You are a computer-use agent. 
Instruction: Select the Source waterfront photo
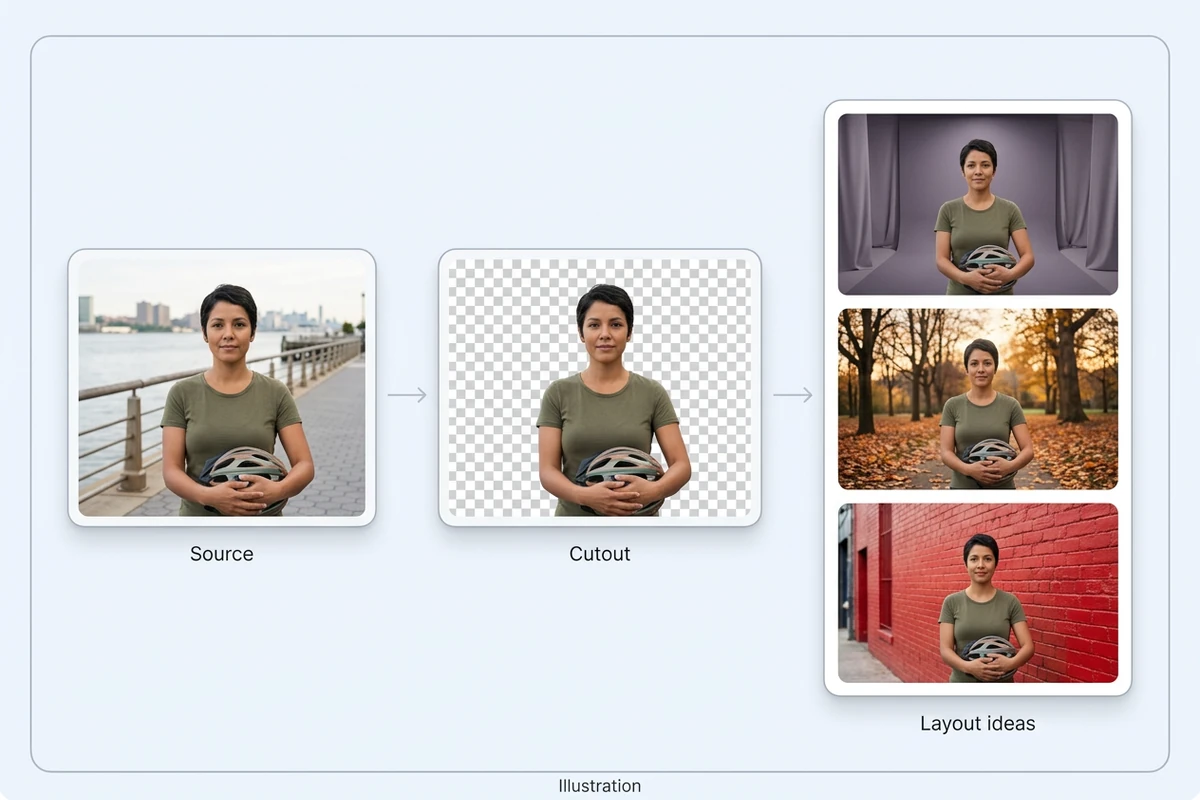click(x=222, y=388)
